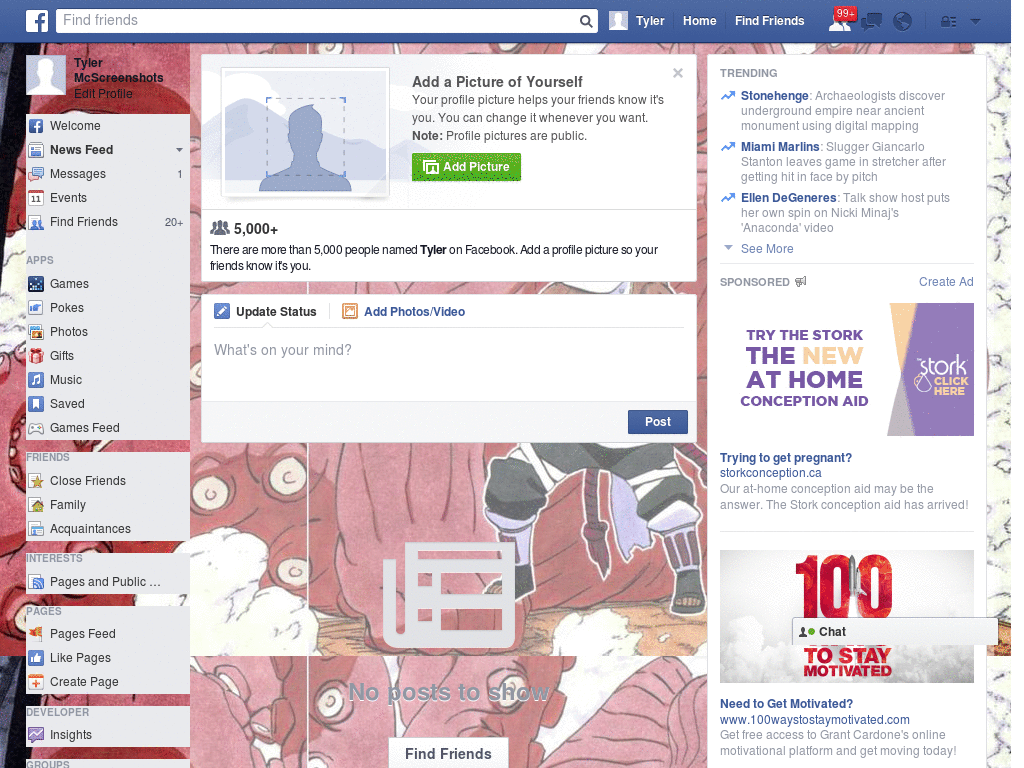The width and height of the screenshot is (1024, 768).
Task: Click the Post button
Action: click(x=658, y=422)
